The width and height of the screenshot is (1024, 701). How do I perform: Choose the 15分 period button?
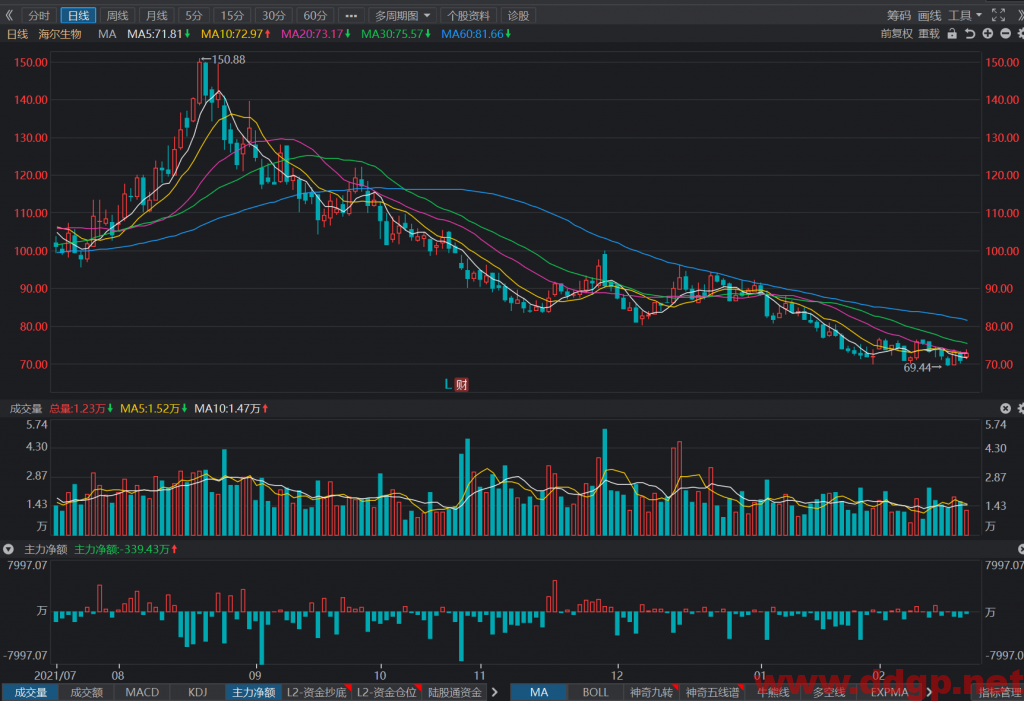click(232, 15)
